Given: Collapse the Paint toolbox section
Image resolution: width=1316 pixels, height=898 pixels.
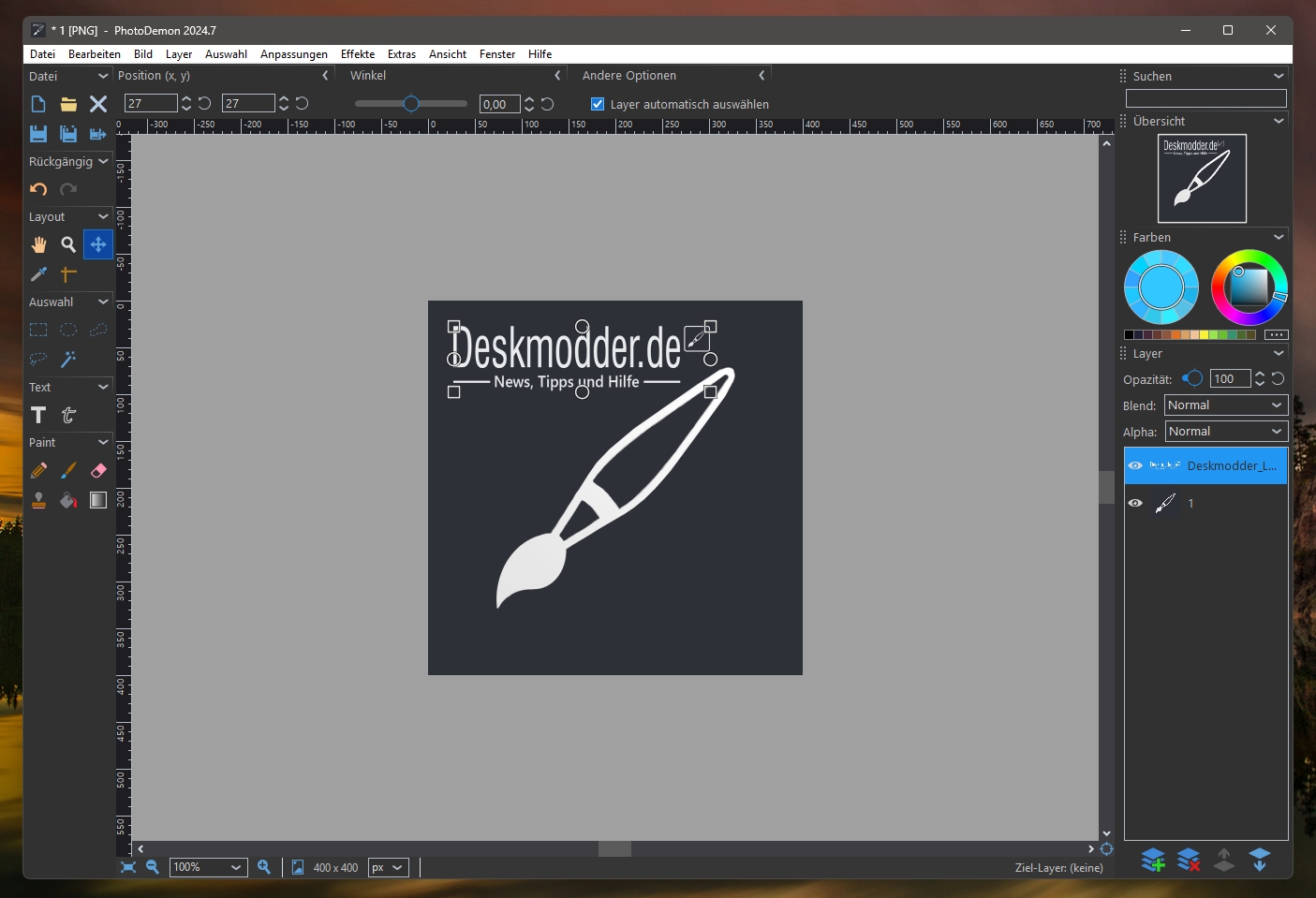Looking at the screenshot, I should click(103, 442).
